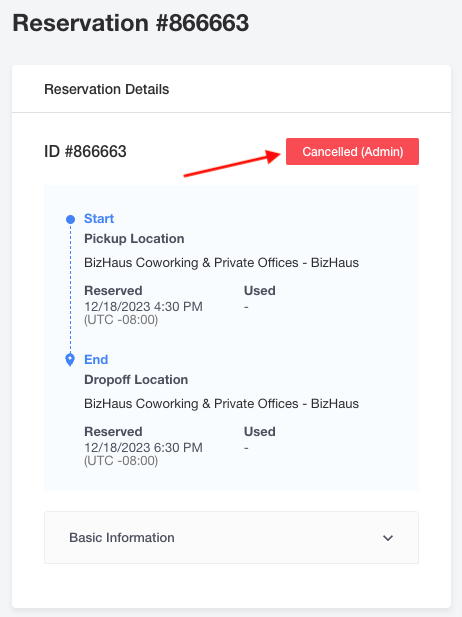Screen dimensions: 462x617
Task: Click the End location pin icon
Action: (70, 359)
